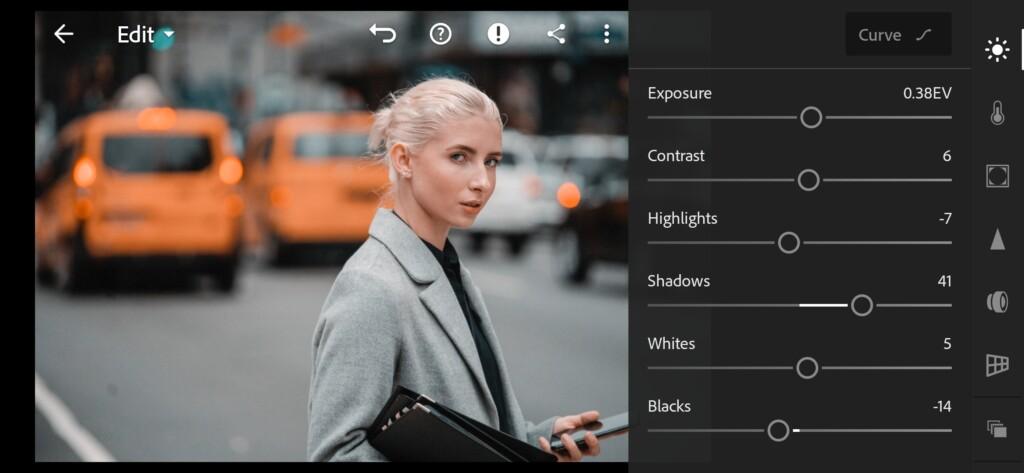The height and width of the screenshot is (473, 1024).
Task: Tap the Shadows value 41
Action: (x=944, y=282)
